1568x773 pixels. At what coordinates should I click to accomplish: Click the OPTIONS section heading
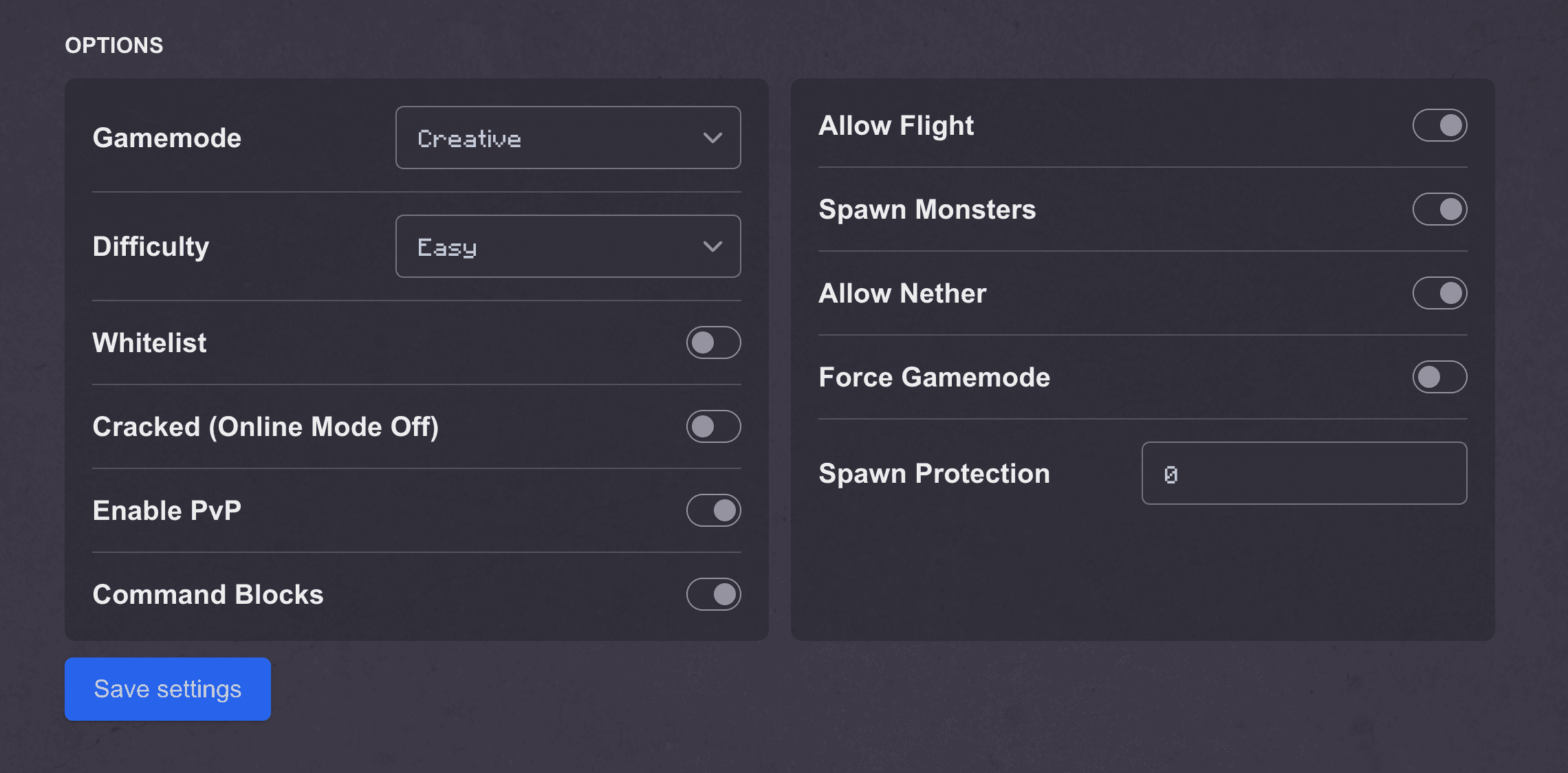click(x=114, y=45)
